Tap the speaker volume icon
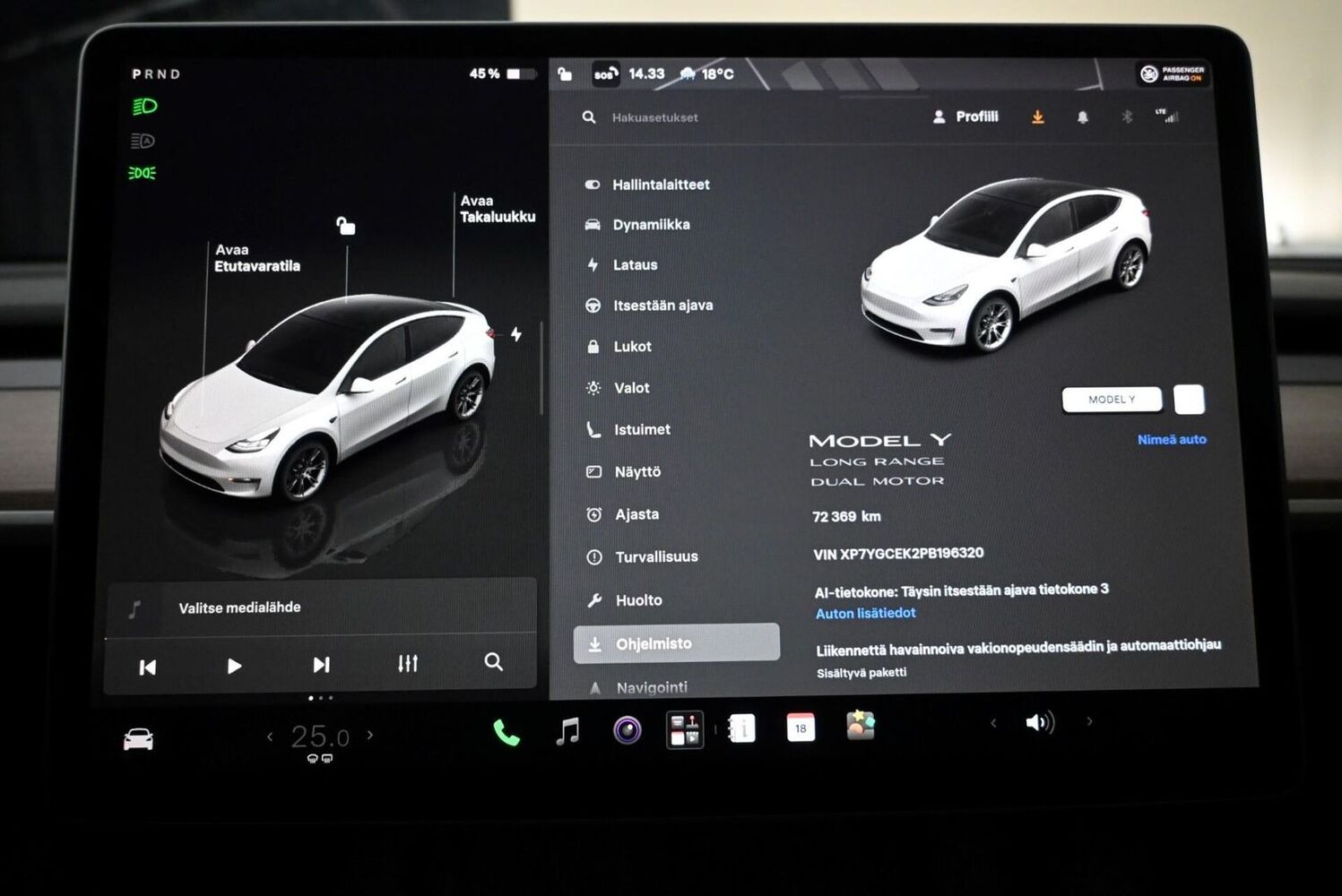 1040,722
